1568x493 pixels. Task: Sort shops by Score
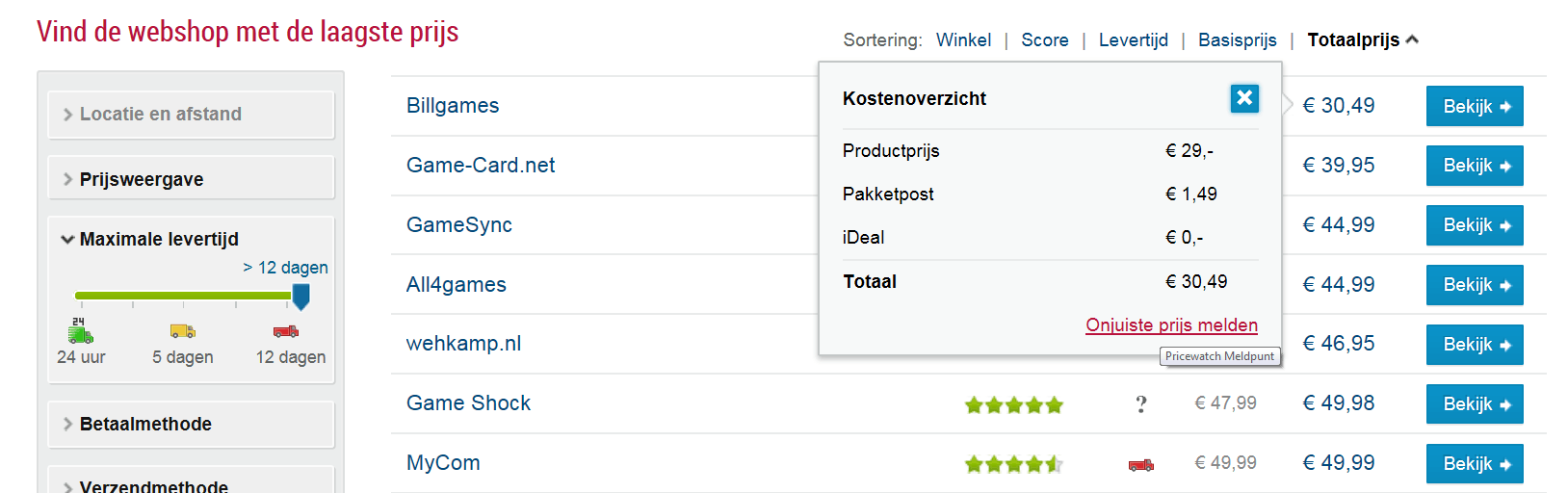[1045, 39]
